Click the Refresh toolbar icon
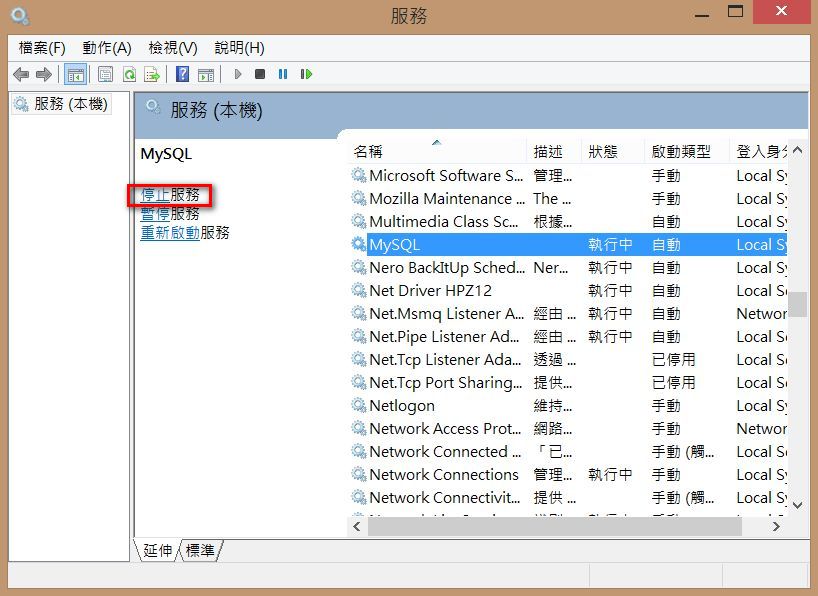818x596 pixels. pyautogui.click(x=129, y=74)
